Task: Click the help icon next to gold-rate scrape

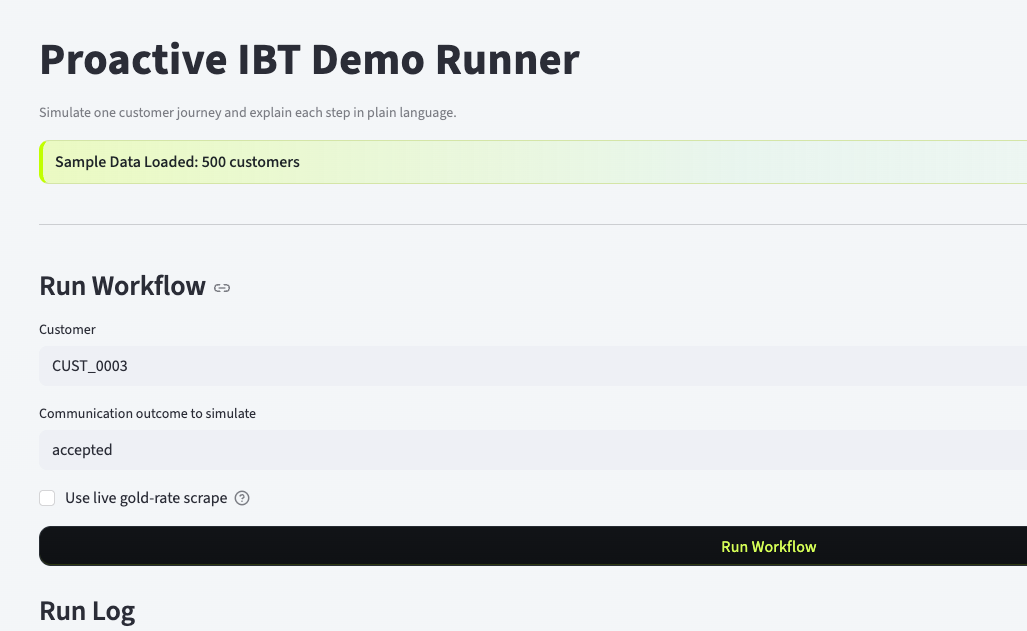Action: pyautogui.click(x=241, y=498)
